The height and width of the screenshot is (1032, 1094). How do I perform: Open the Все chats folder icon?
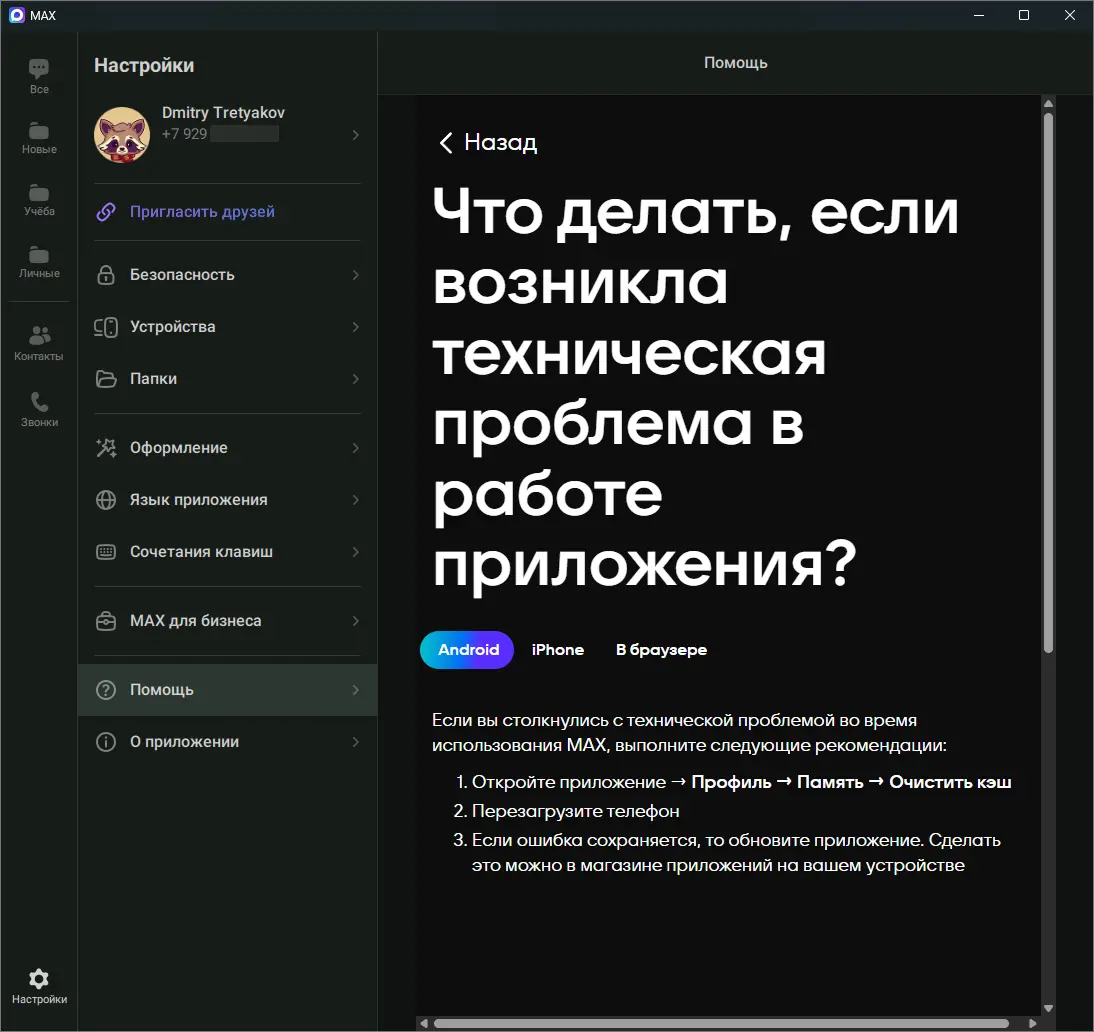[39, 68]
